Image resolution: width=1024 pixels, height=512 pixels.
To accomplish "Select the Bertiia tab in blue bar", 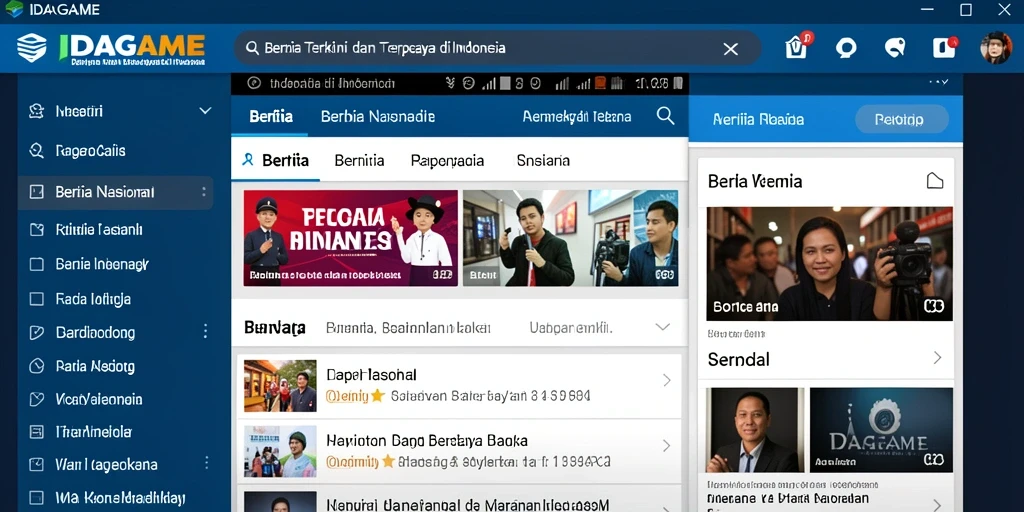I will point(271,117).
